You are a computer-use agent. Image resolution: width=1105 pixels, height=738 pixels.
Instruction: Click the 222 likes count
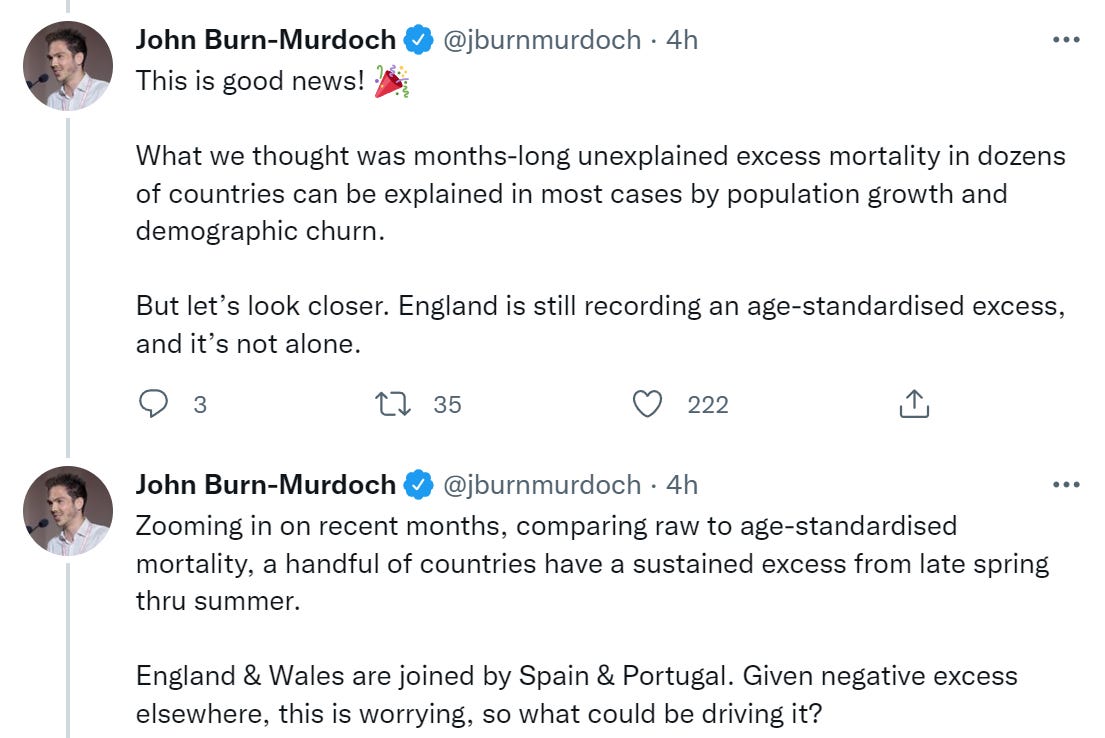click(707, 404)
